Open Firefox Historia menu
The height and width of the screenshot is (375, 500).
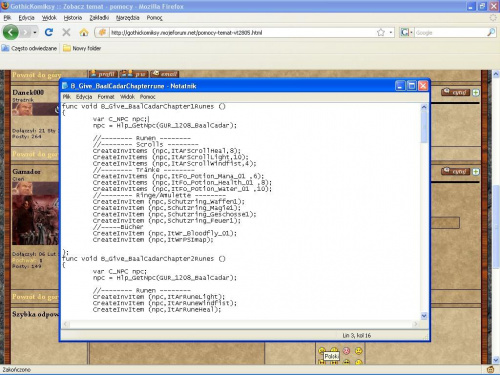click(73, 18)
